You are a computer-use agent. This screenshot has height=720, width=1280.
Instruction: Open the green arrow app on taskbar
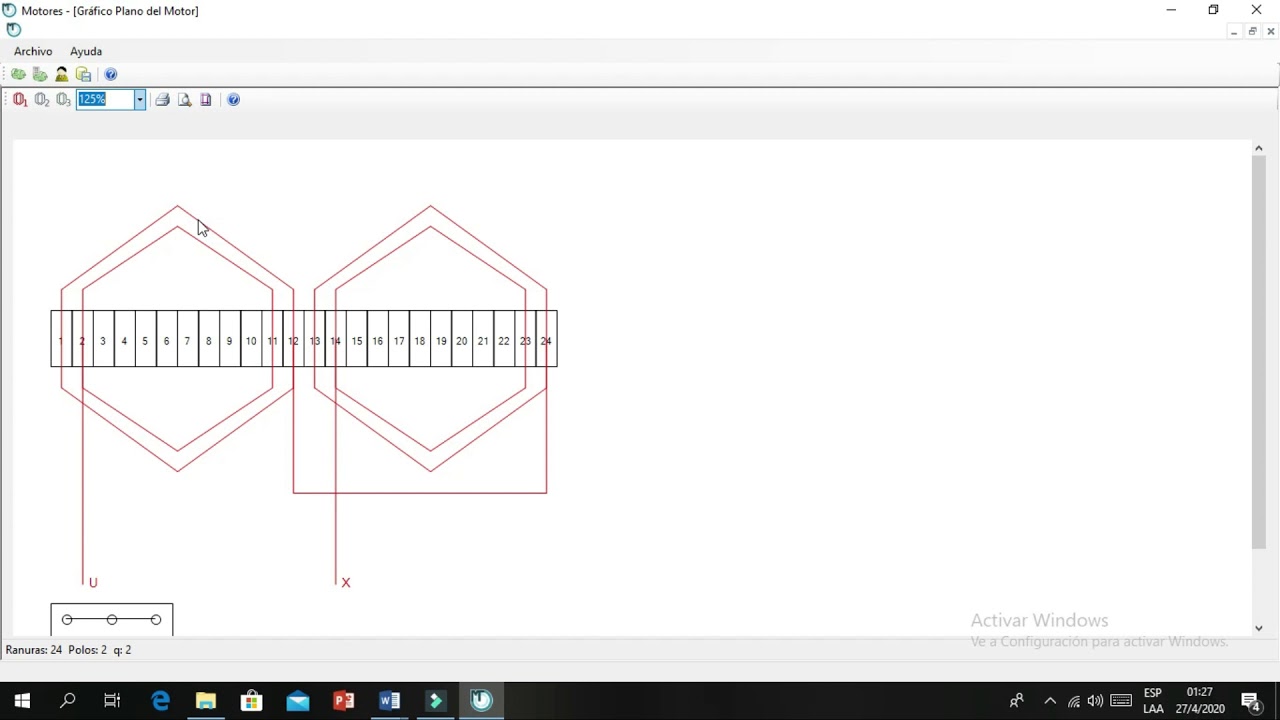(x=435, y=700)
